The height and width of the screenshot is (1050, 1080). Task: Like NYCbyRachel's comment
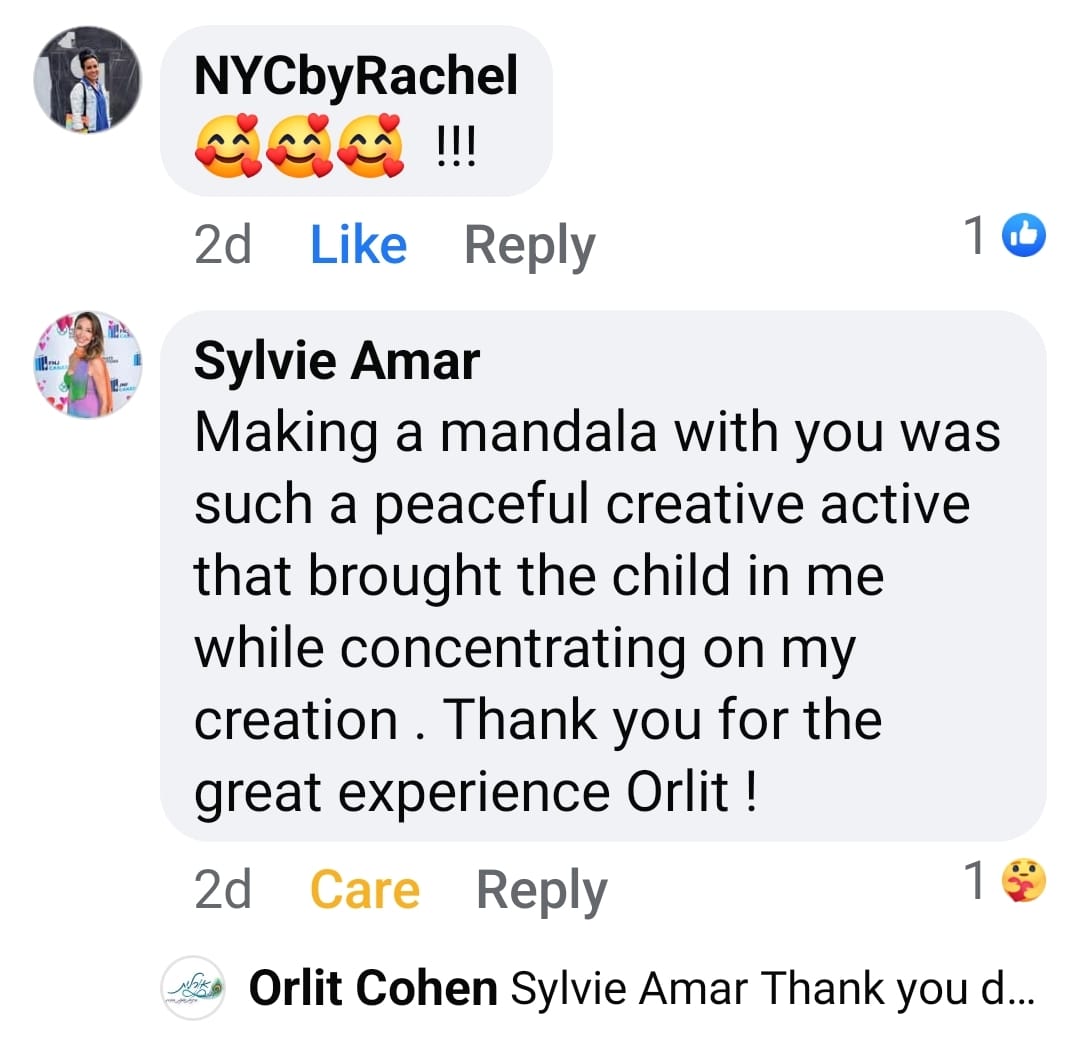pos(358,245)
